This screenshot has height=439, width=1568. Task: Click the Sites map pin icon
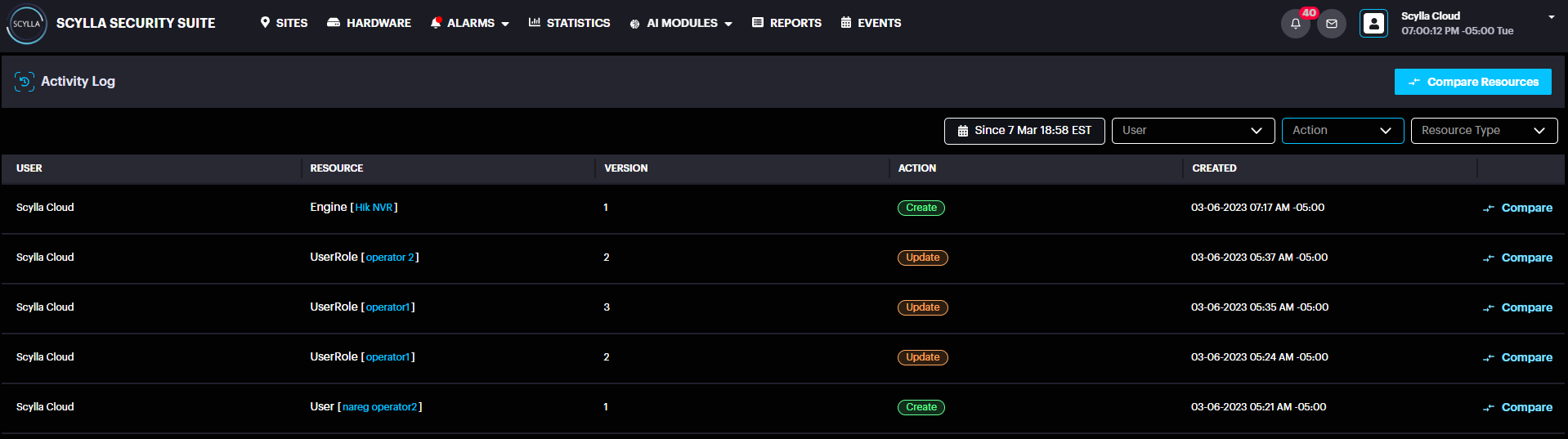pyautogui.click(x=265, y=23)
